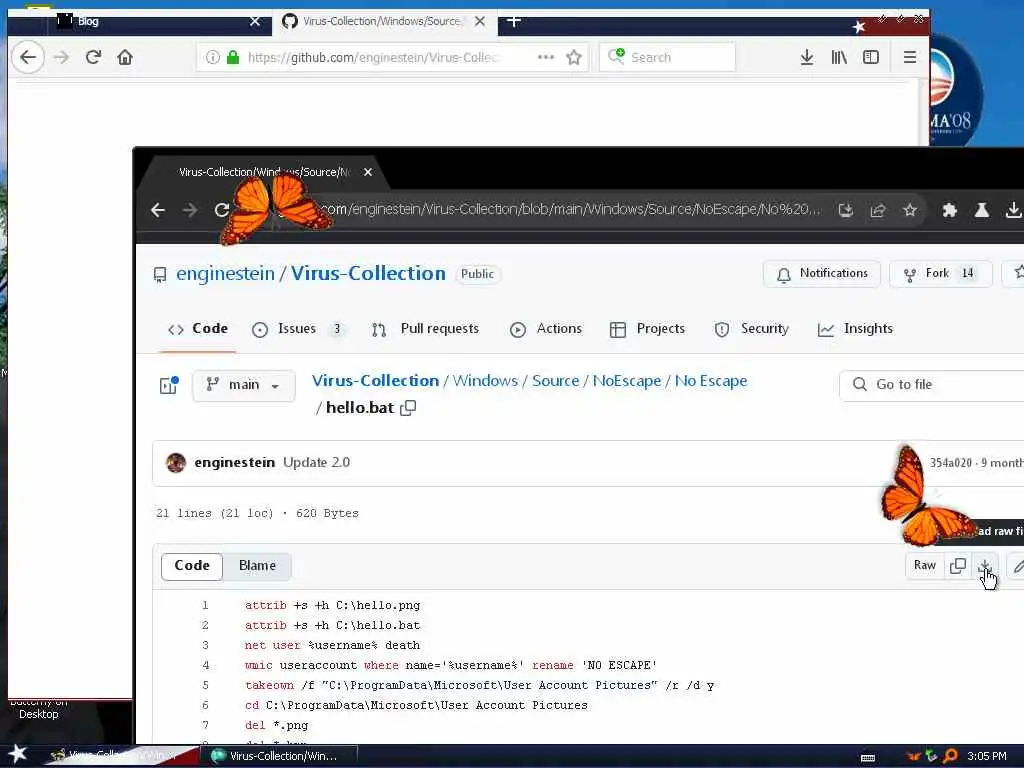
Task: Reload the page in the Firefox window
Action: point(93,57)
